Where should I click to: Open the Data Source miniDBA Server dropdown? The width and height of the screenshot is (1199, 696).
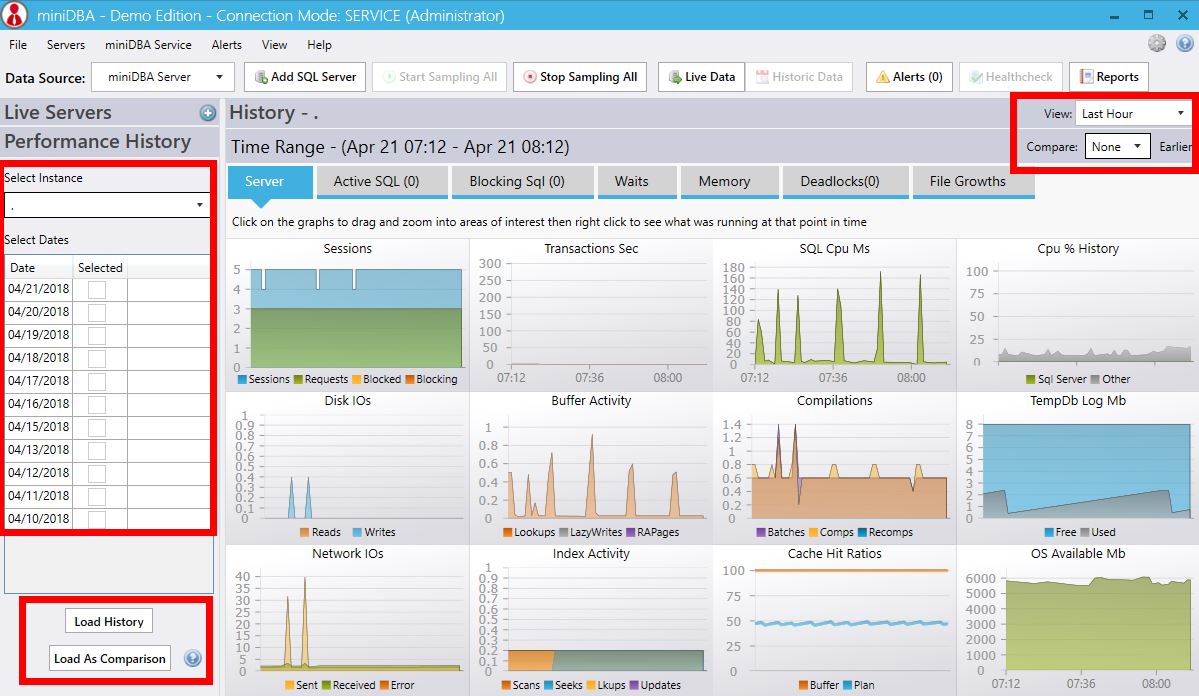pyautogui.click(x=162, y=77)
